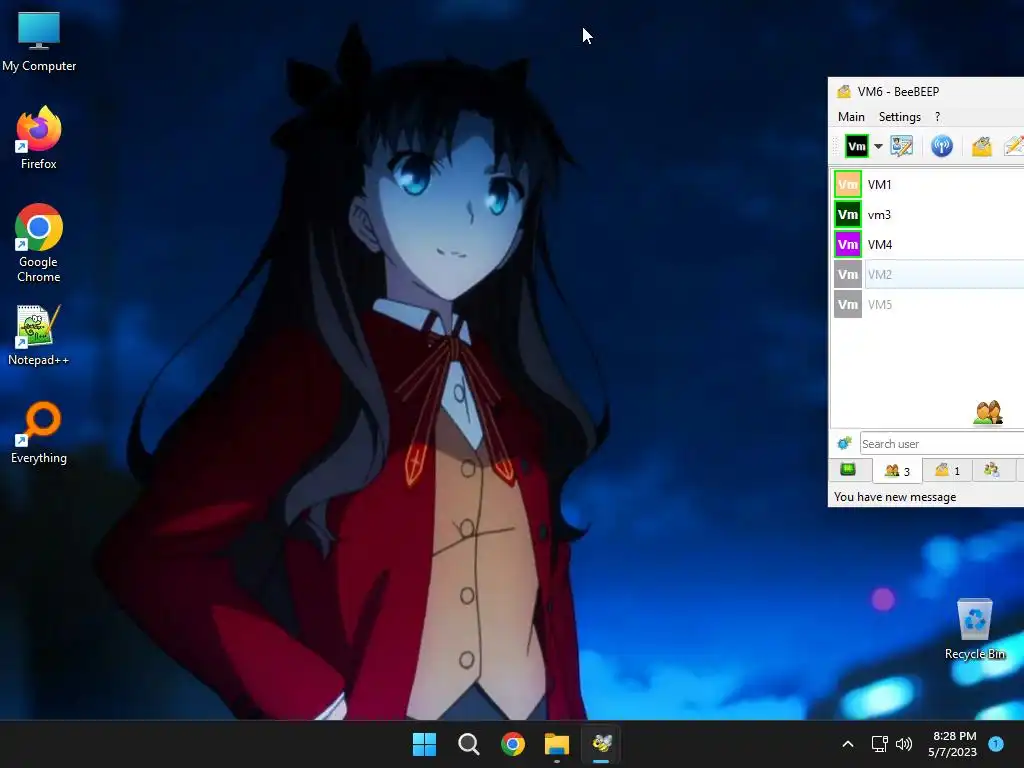The height and width of the screenshot is (768, 1024).
Task: Click the blue broadcast antenna icon
Action: coord(941,146)
